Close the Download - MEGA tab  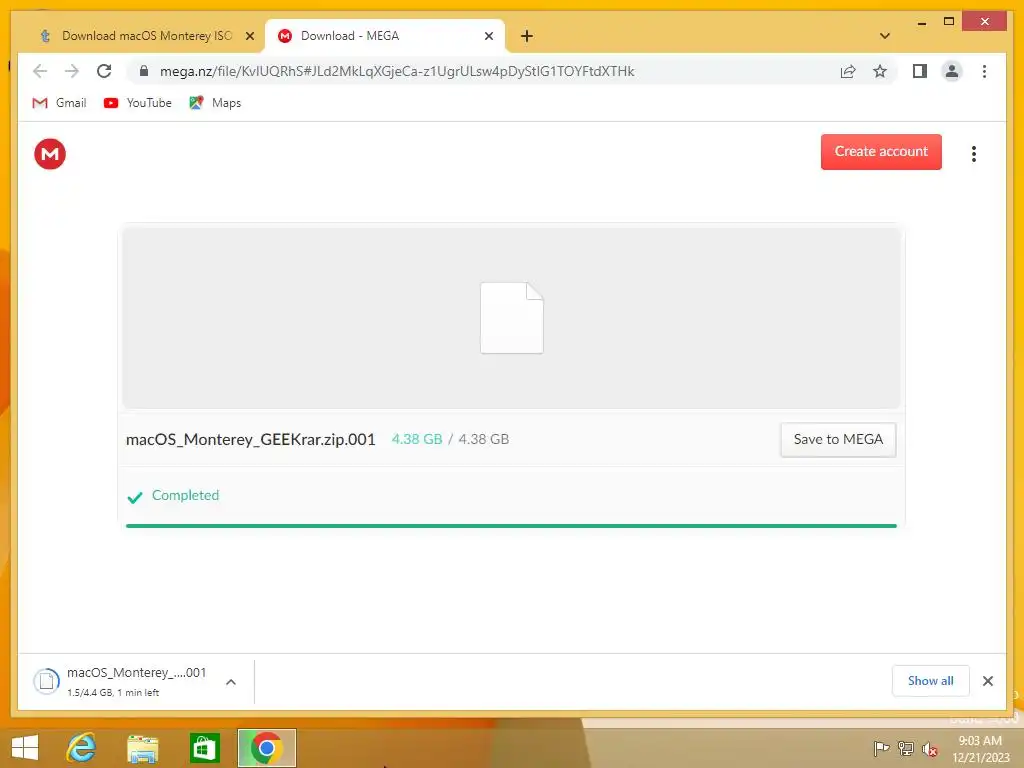pos(488,37)
